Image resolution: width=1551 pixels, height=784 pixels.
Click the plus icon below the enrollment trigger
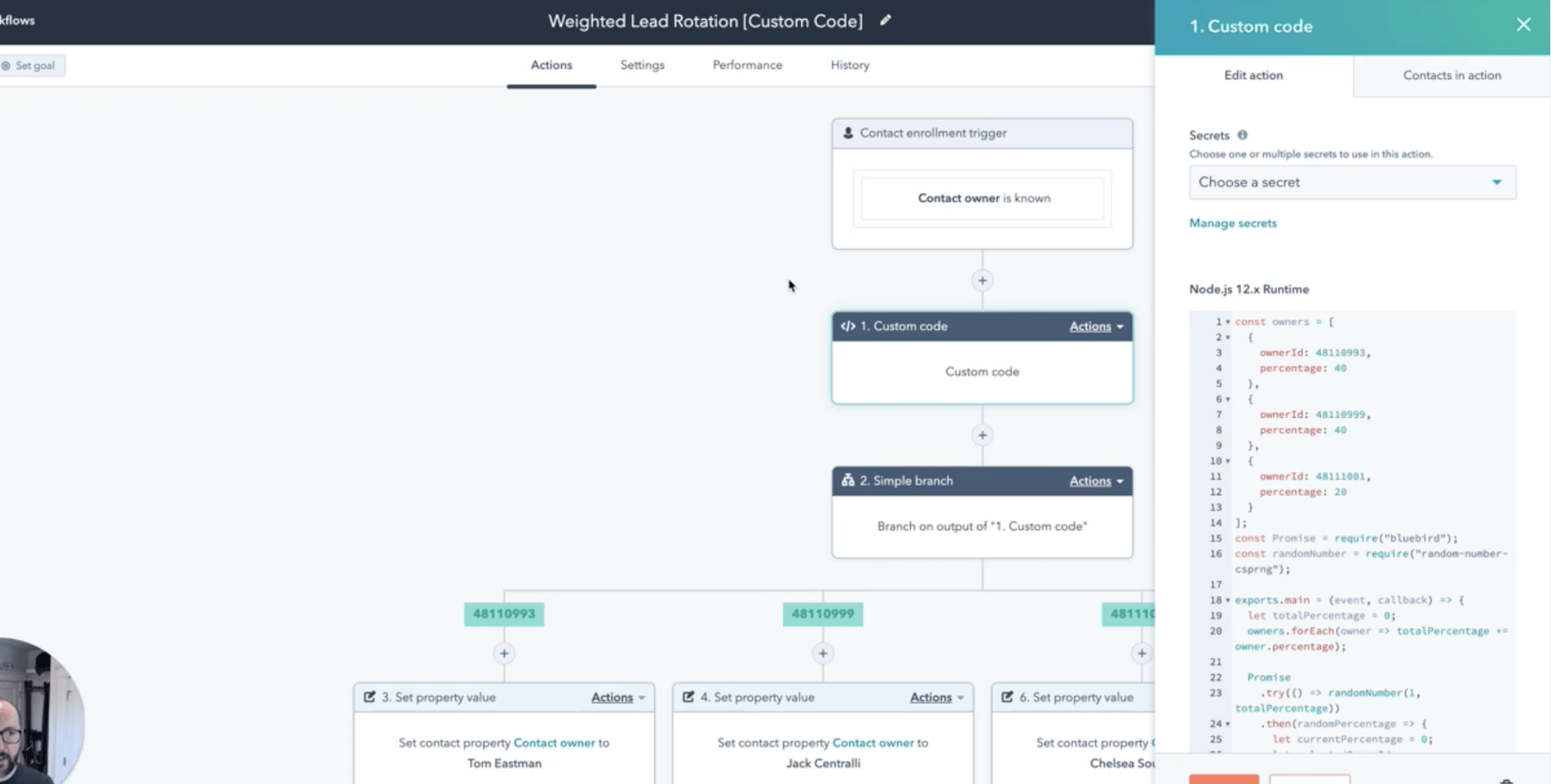pyautogui.click(x=981, y=280)
